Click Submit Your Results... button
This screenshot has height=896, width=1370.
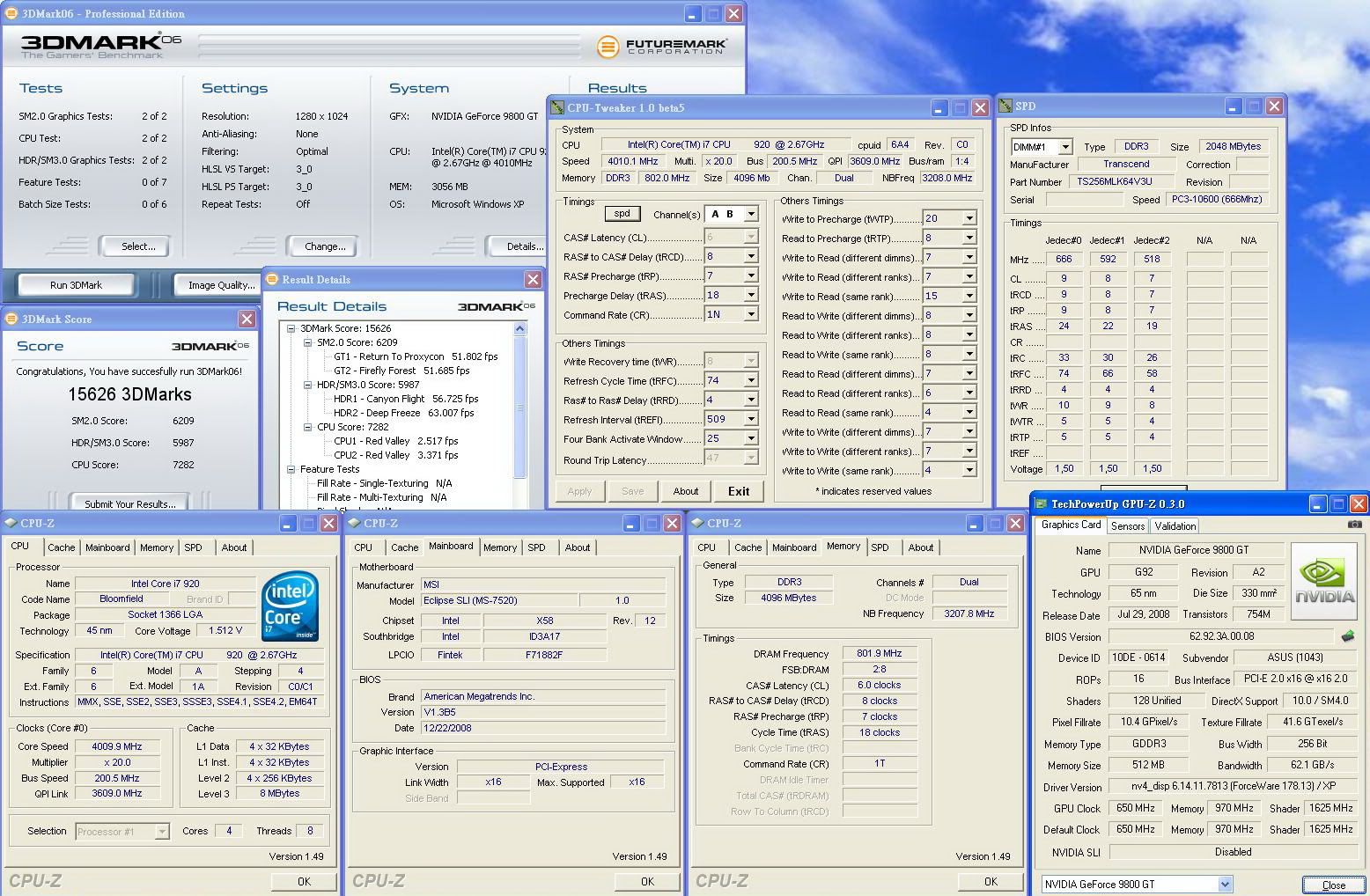[x=130, y=503]
